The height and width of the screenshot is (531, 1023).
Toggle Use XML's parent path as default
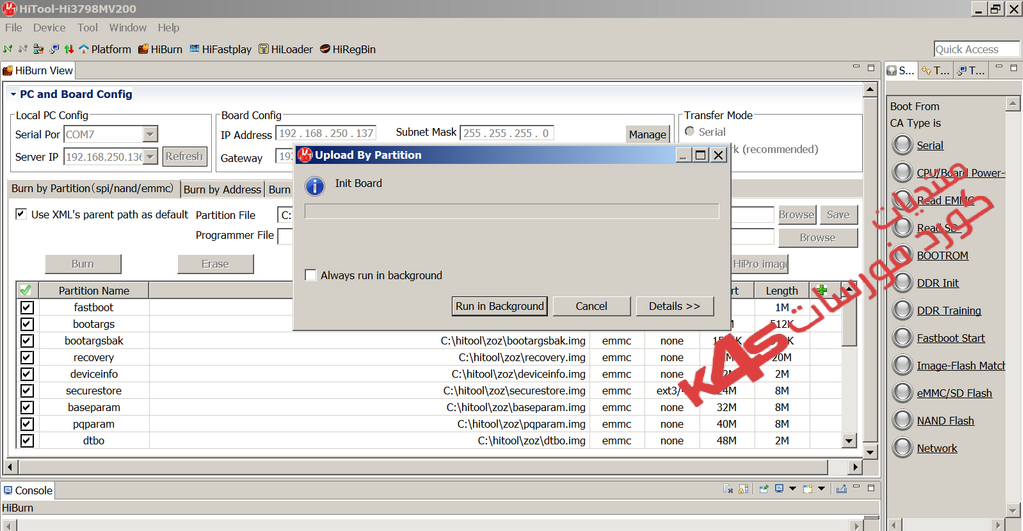point(21,214)
